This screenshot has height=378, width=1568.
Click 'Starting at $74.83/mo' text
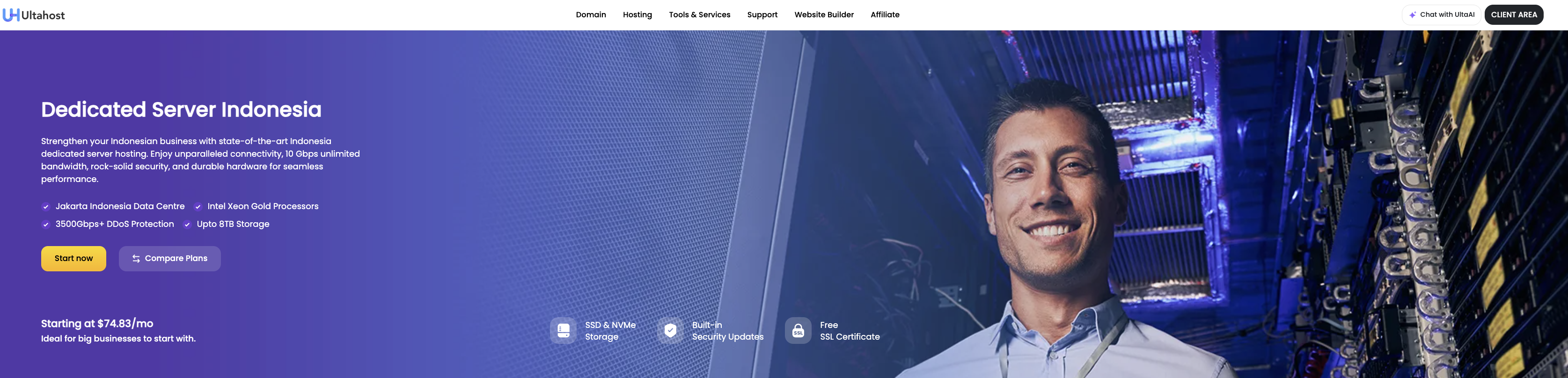tap(97, 324)
